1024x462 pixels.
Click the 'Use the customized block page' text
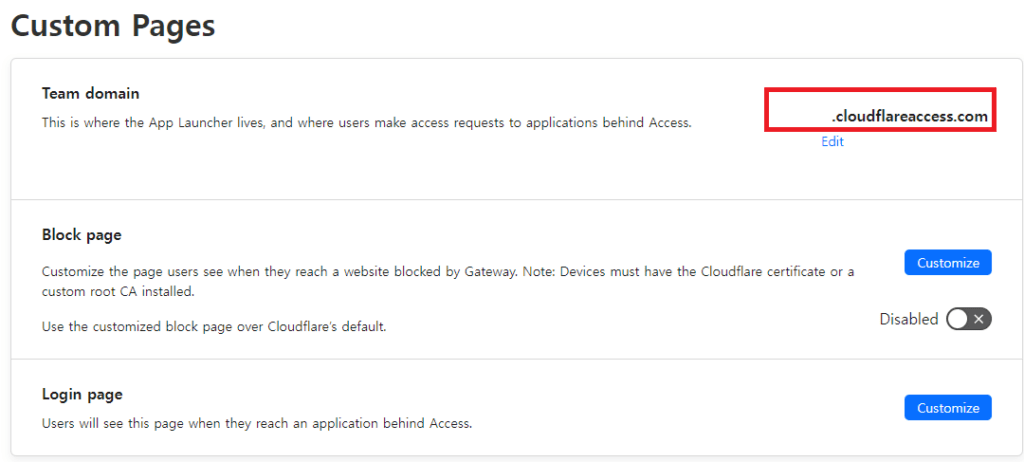[x=214, y=326]
